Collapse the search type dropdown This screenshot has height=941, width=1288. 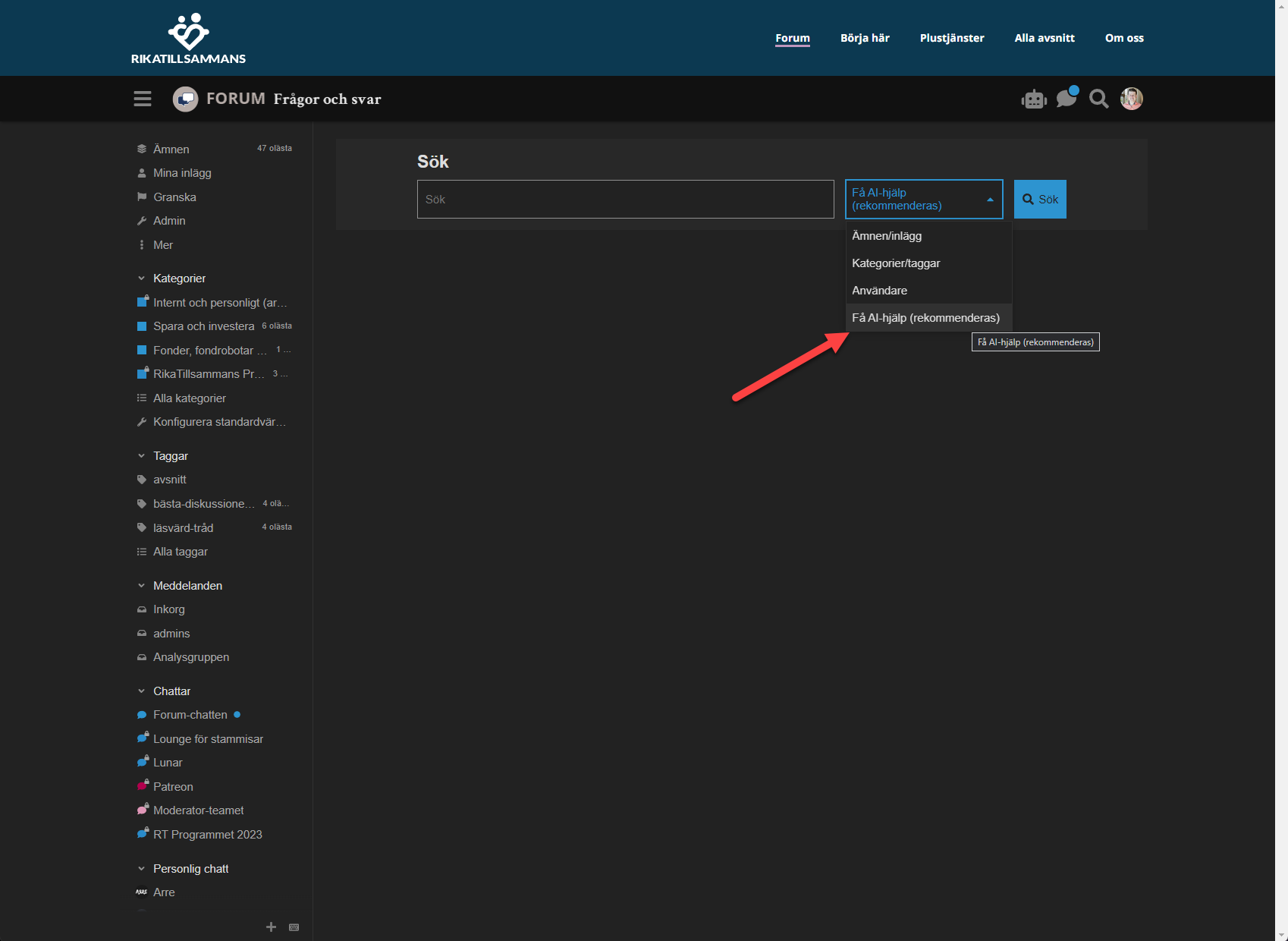pos(923,199)
